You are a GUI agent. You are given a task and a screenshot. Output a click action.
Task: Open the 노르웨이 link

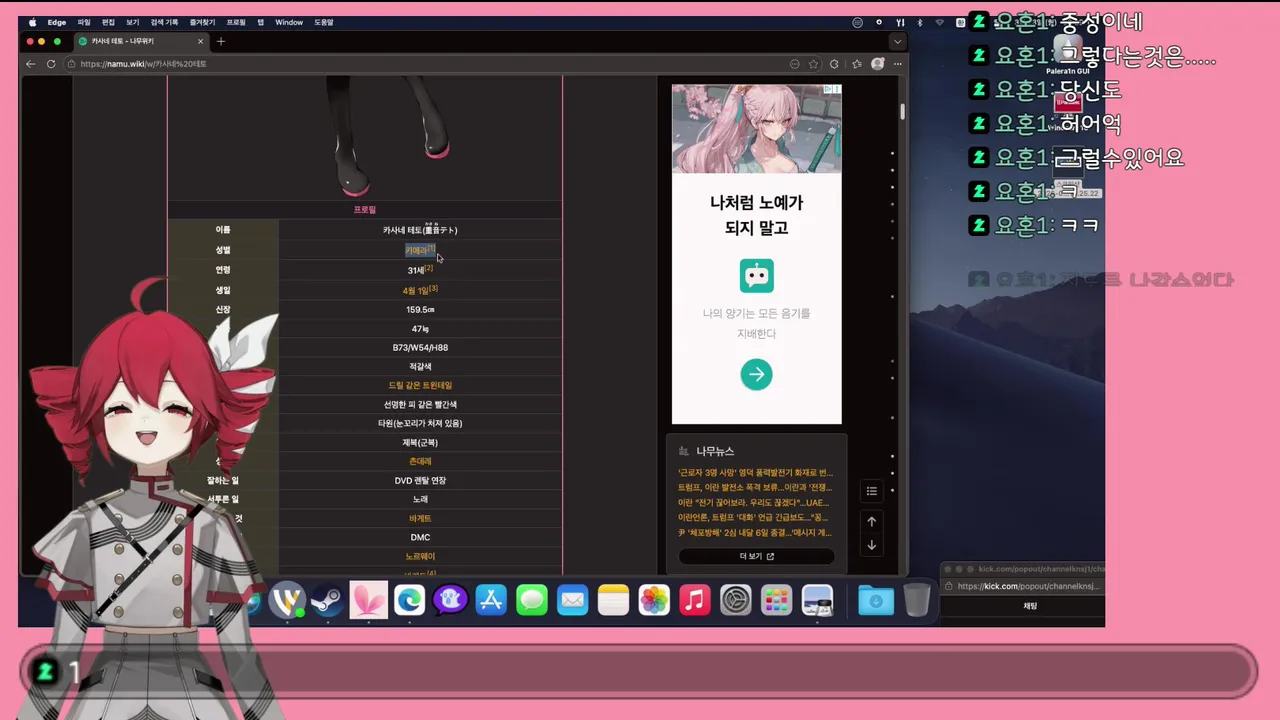pos(420,556)
